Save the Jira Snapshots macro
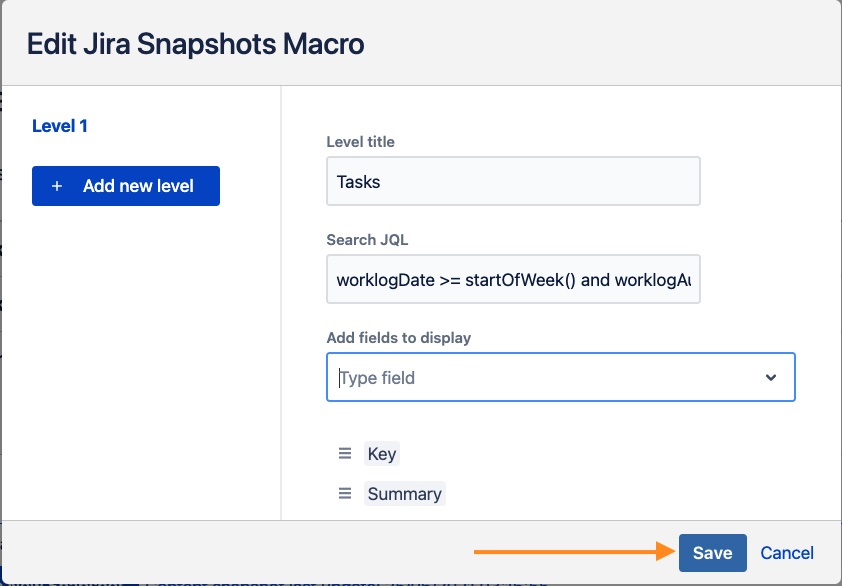842x586 pixels. (x=713, y=553)
